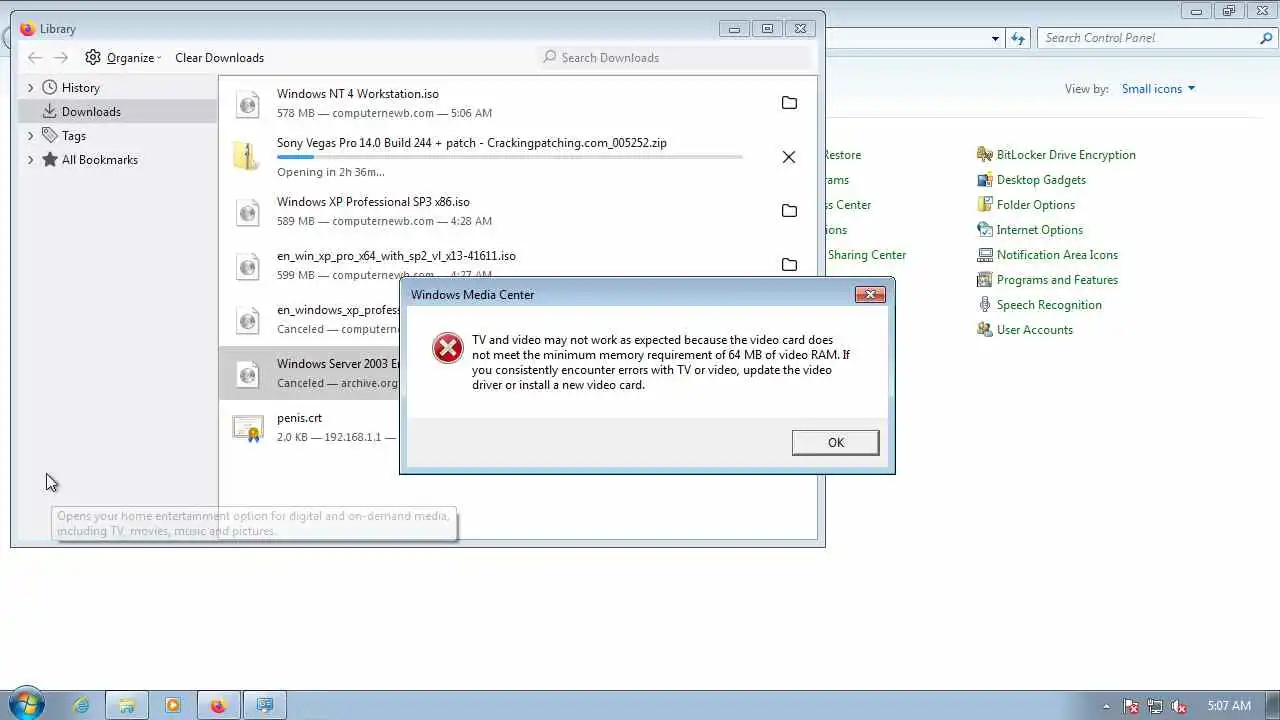Expand the History tree node
The width and height of the screenshot is (1280, 720).
(x=30, y=88)
